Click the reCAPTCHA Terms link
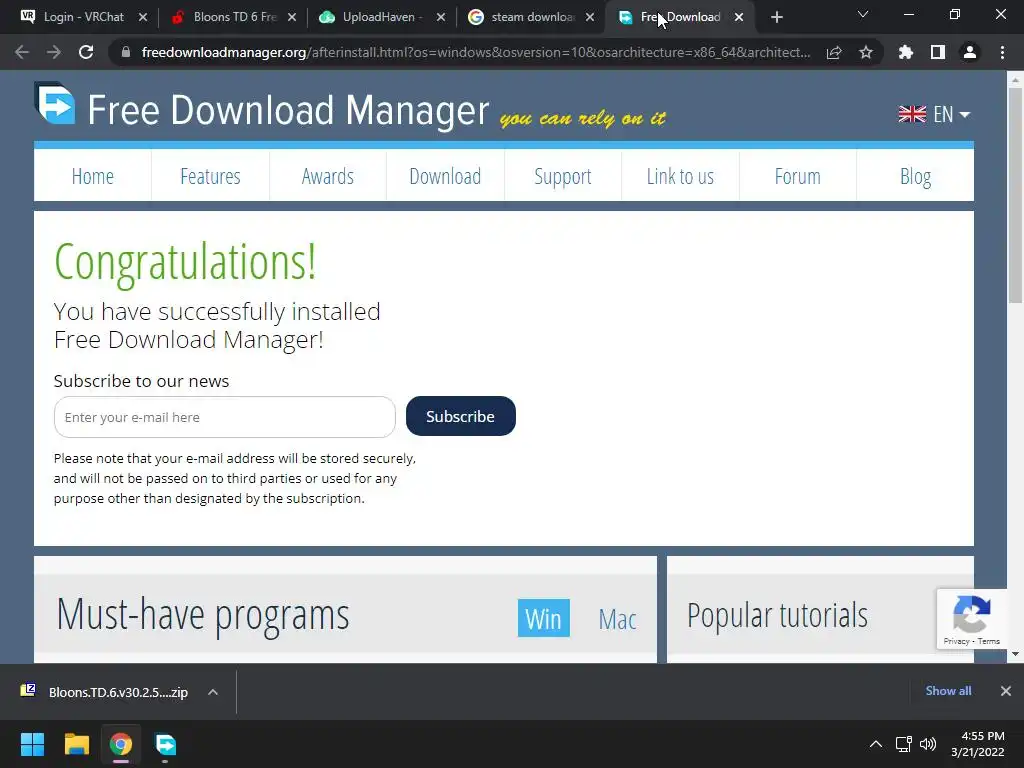Image resolution: width=1024 pixels, height=768 pixels. pyautogui.click(x=989, y=641)
